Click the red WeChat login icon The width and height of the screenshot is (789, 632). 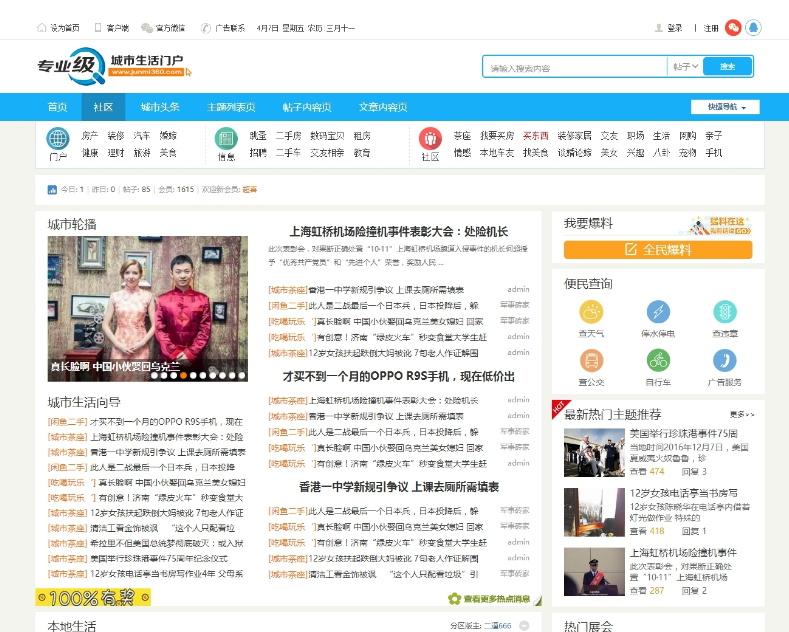(733, 28)
